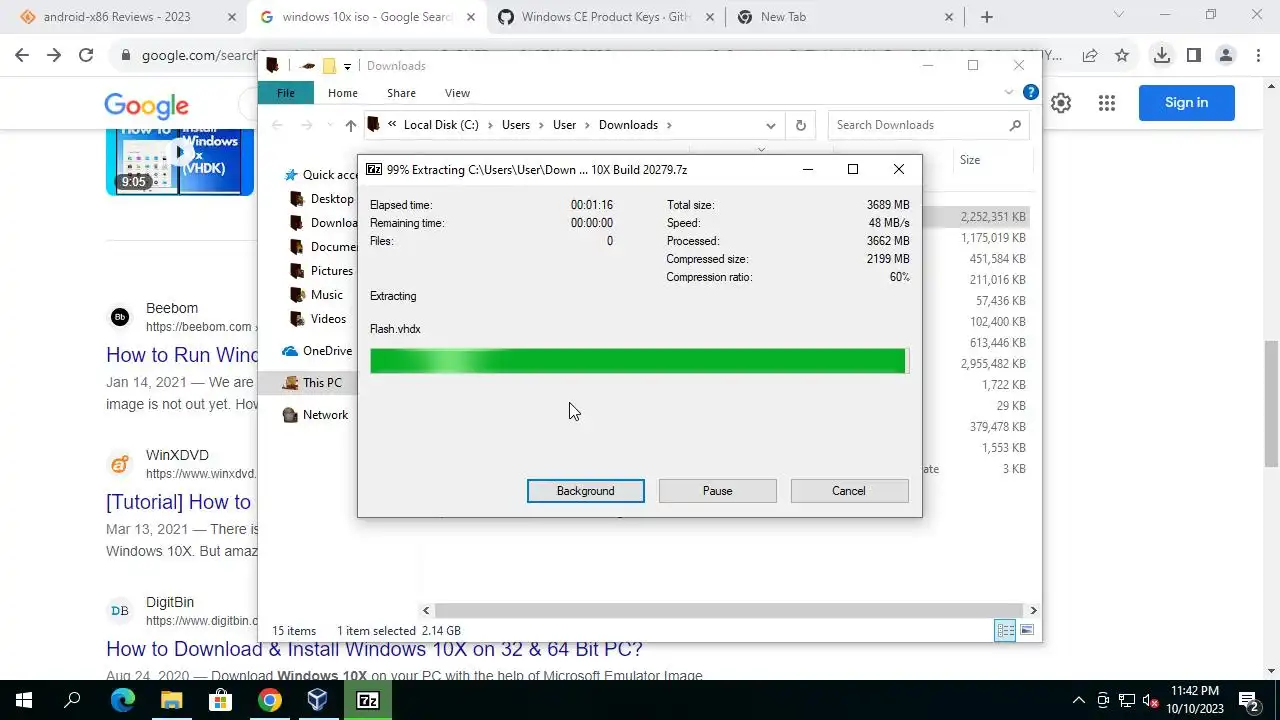Sort files by Size column

tap(970, 160)
